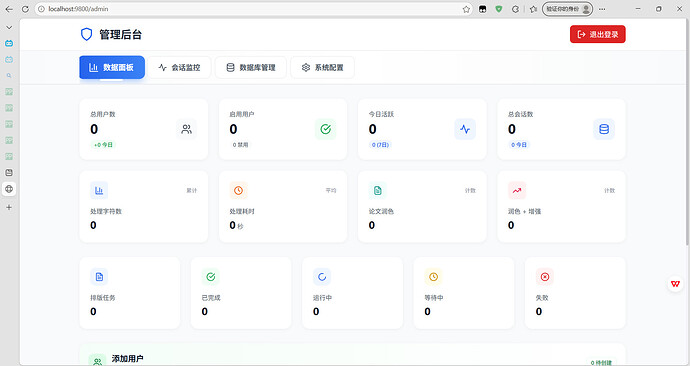
Task: Click the 计数 label in 论文润色 card
Action: coord(470,190)
